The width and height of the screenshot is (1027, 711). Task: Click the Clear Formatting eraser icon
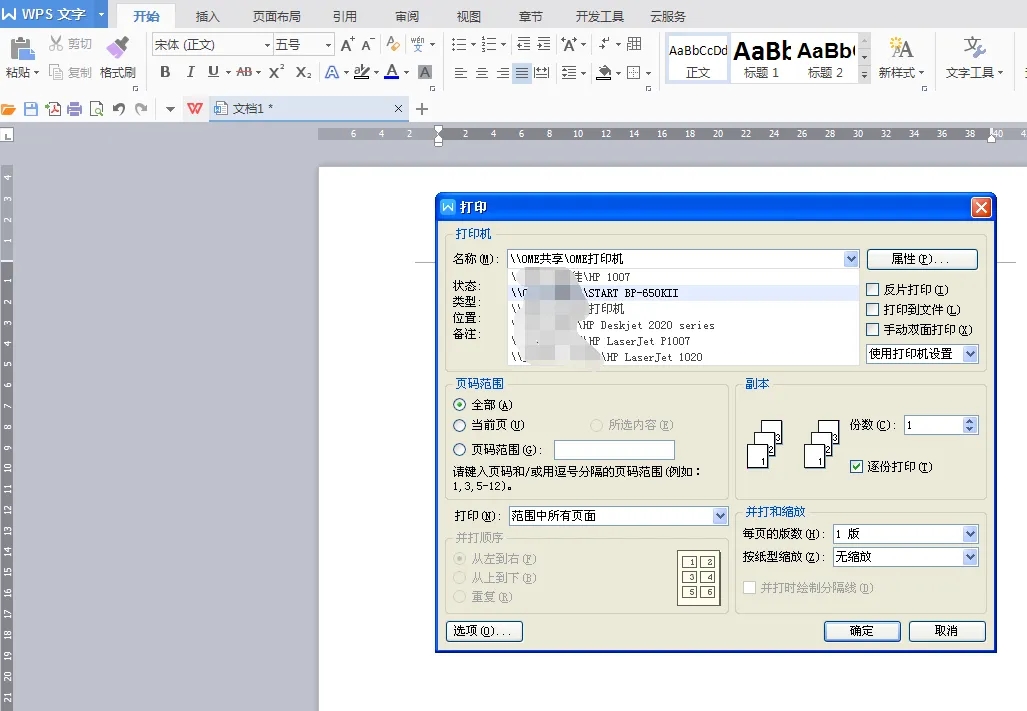coord(392,45)
